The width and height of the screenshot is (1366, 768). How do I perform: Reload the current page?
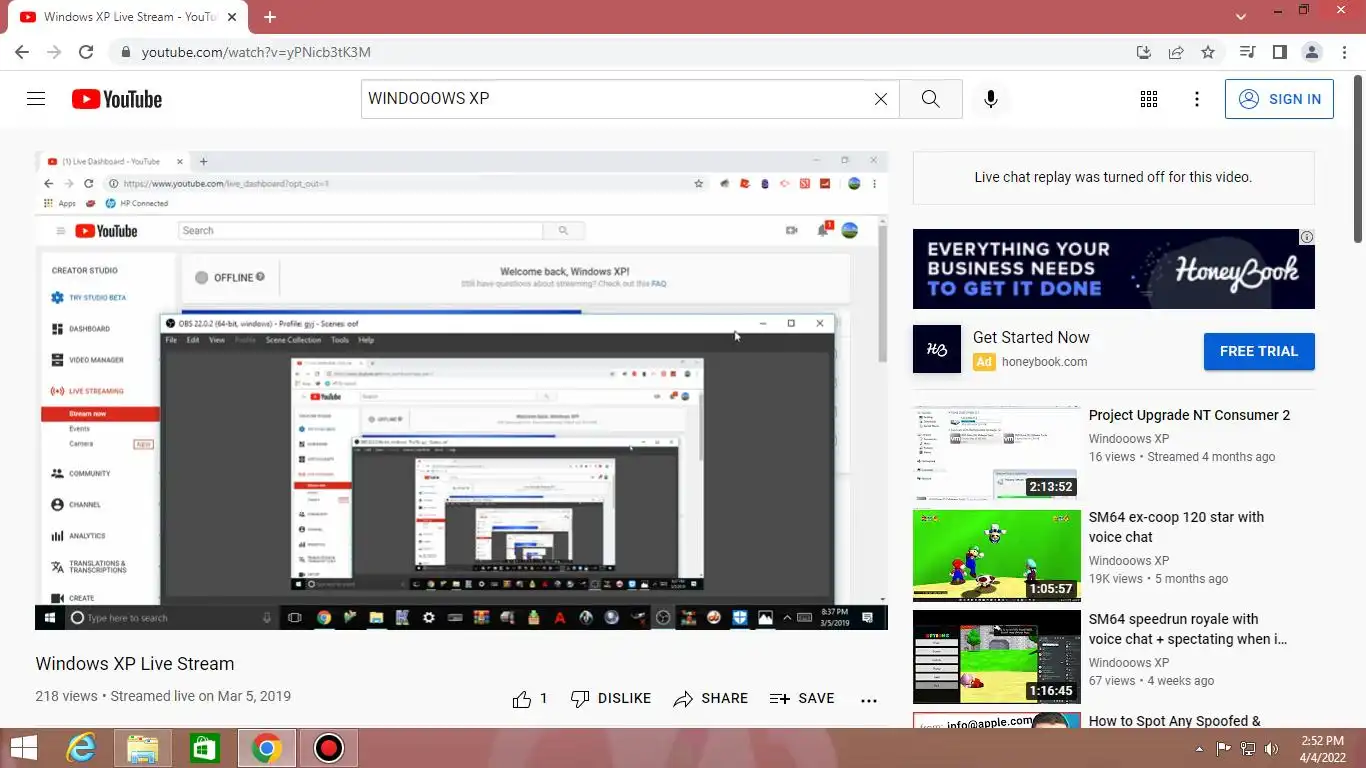[86, 52]
